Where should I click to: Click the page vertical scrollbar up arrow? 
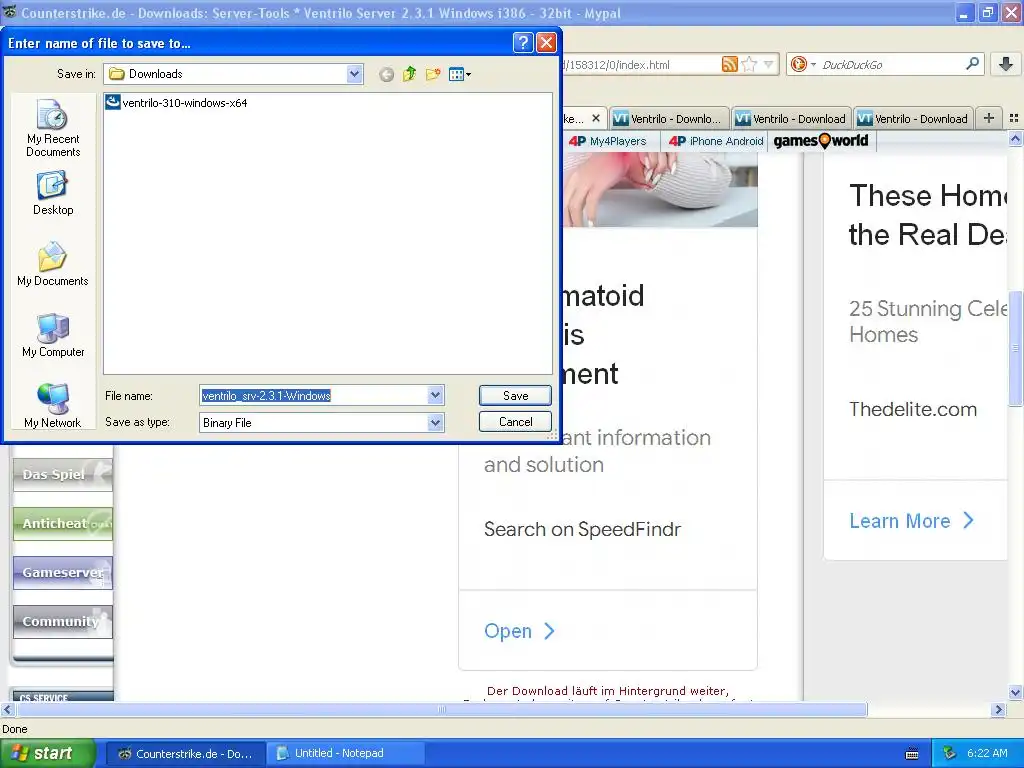tap(1016, 138)
